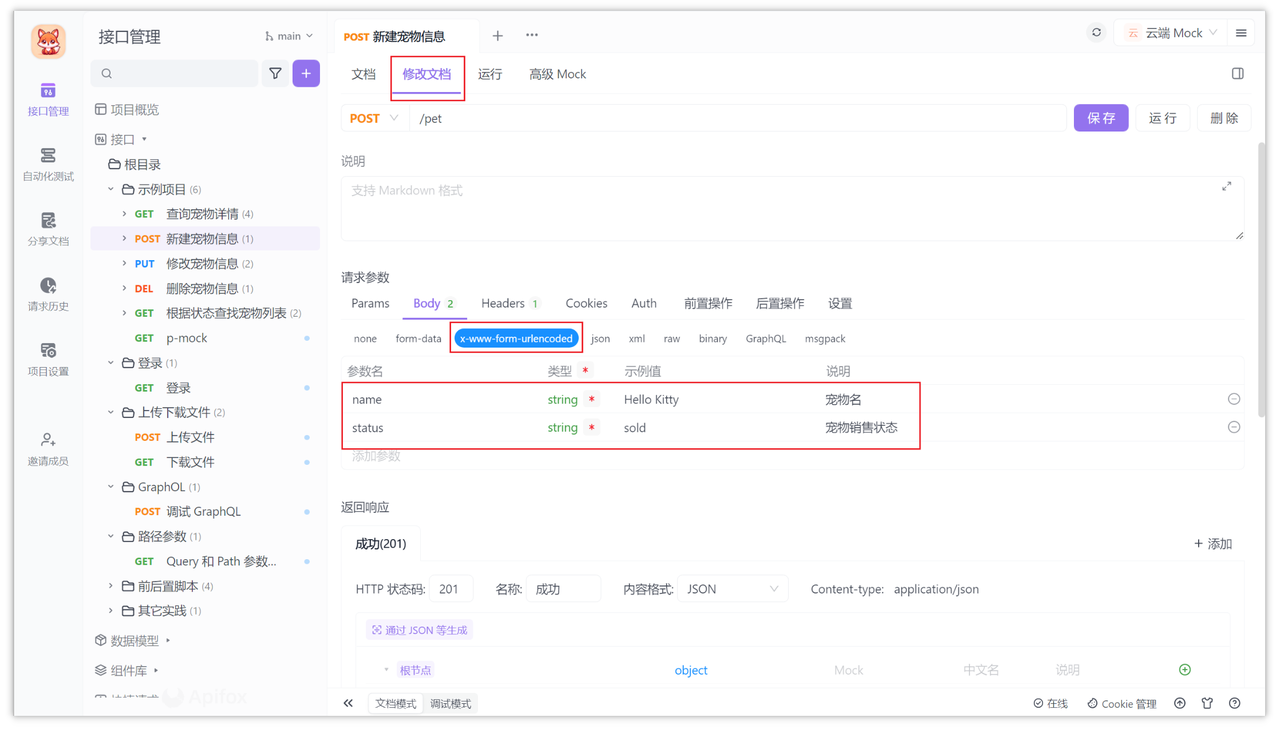
Task: Open the filter icon beside the search box
Action: [x=275, y=74]
